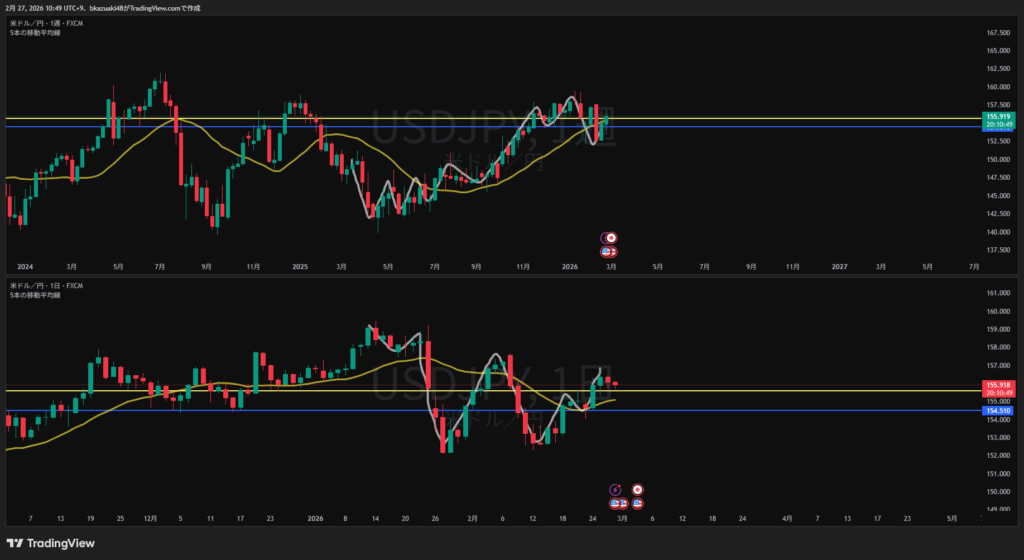
Task: Click the Japan flag event icon on weekly chart
Action: pos(611,238)
